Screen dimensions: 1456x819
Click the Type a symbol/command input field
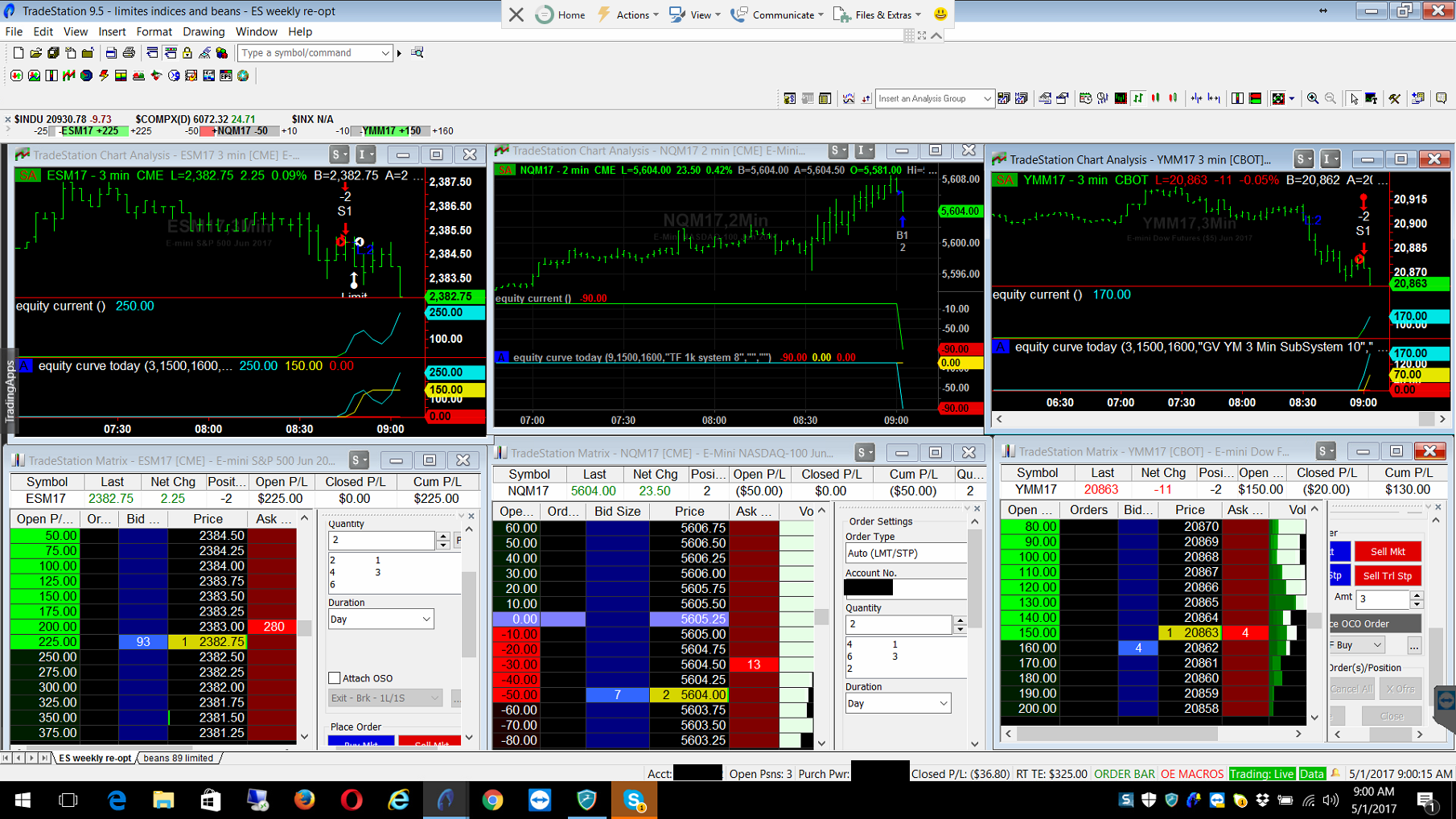tap(308, 53)
